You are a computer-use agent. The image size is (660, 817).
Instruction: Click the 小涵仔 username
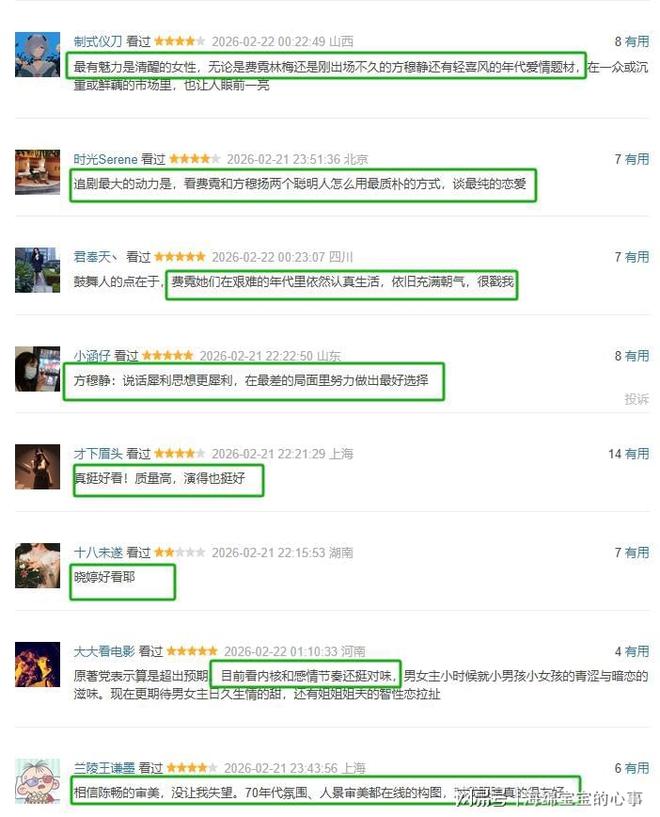pos(92,356)
